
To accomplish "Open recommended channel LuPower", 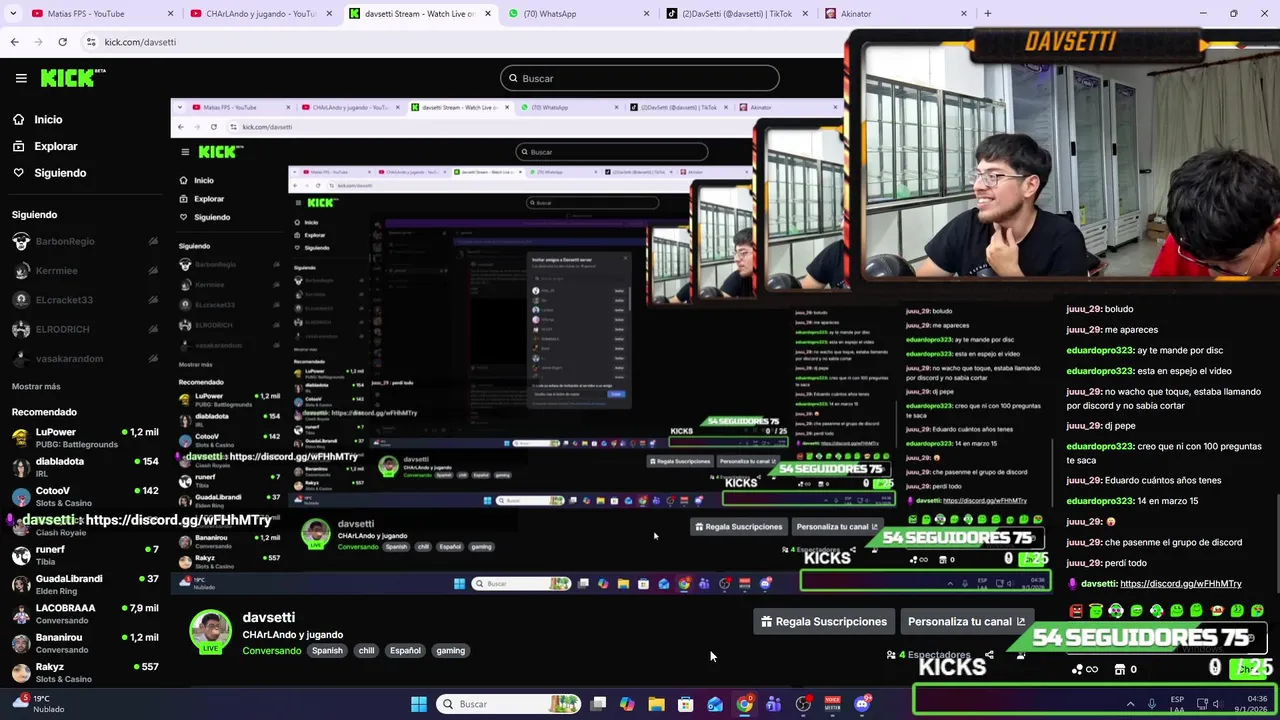I will [x=84, y=438].
